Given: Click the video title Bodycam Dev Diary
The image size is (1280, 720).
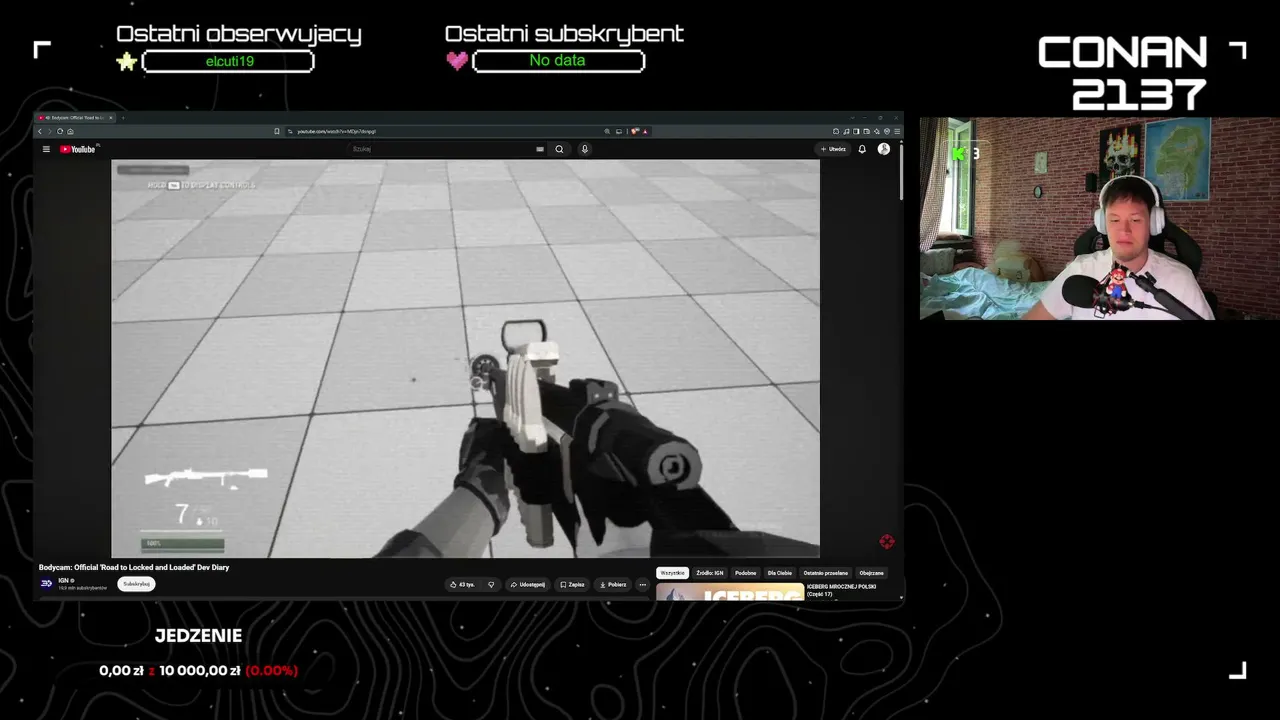Looking at the screenshot, I should click(x=134, y=567).
